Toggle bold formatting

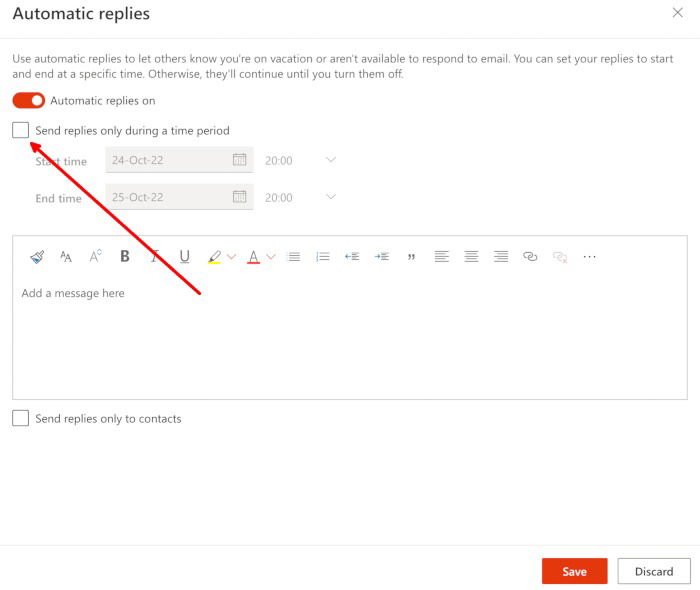(x=125, y=257)
